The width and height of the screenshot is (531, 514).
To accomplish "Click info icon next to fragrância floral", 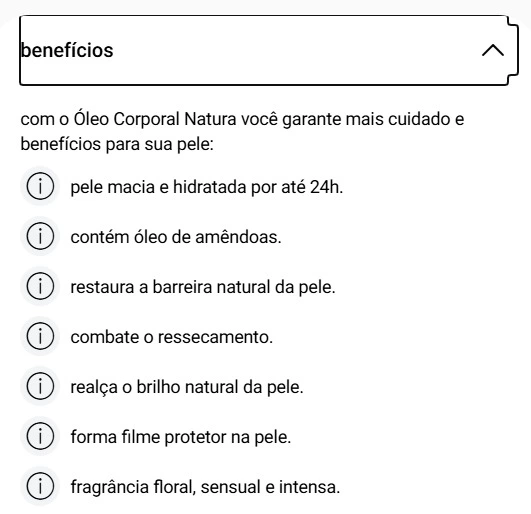I will (40, 486).
